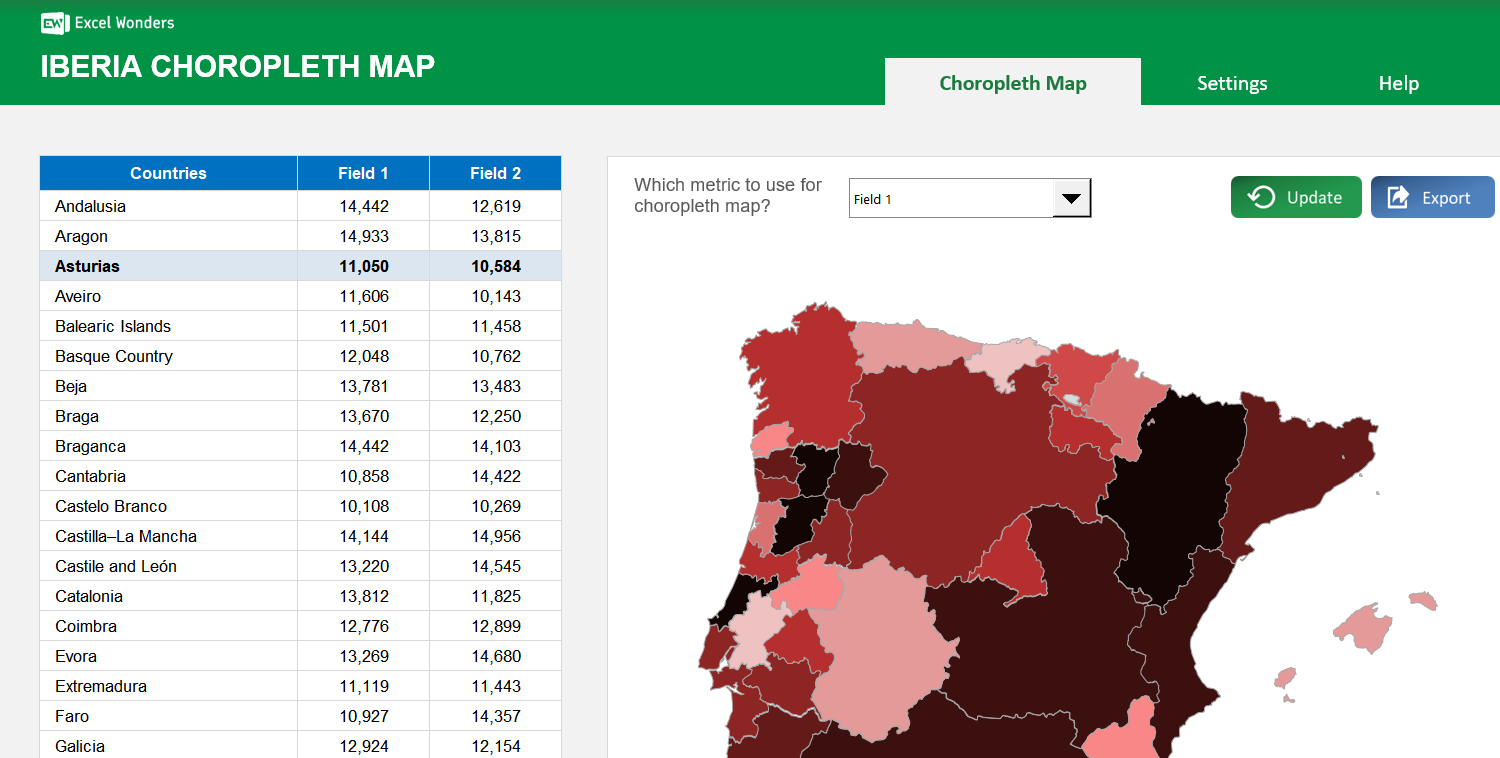This screenshot has width=1500, height=758.
Task: Click the Field 2 column header
Action: [495, 173]
